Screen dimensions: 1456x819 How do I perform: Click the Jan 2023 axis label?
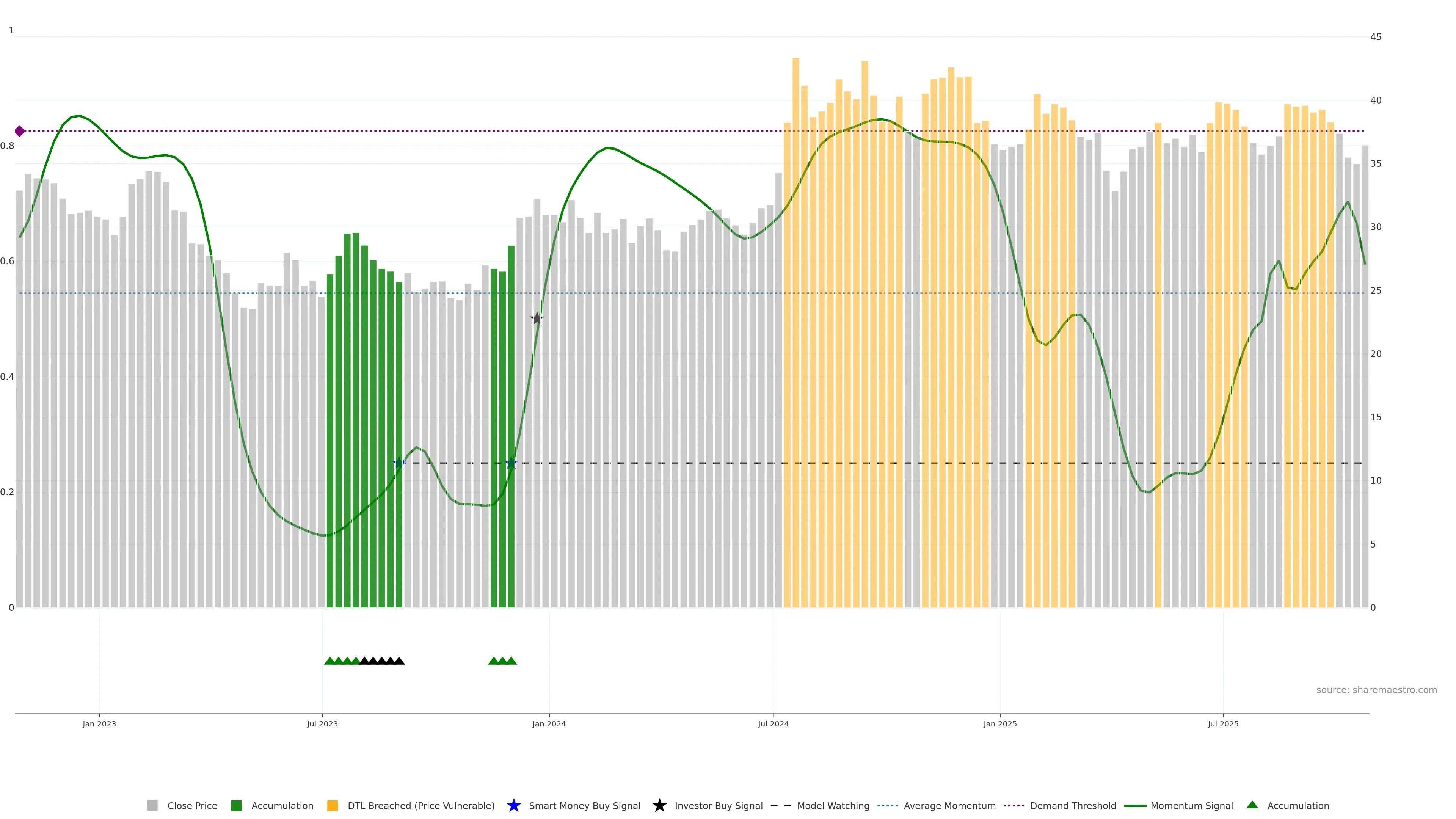pos(99,724)
